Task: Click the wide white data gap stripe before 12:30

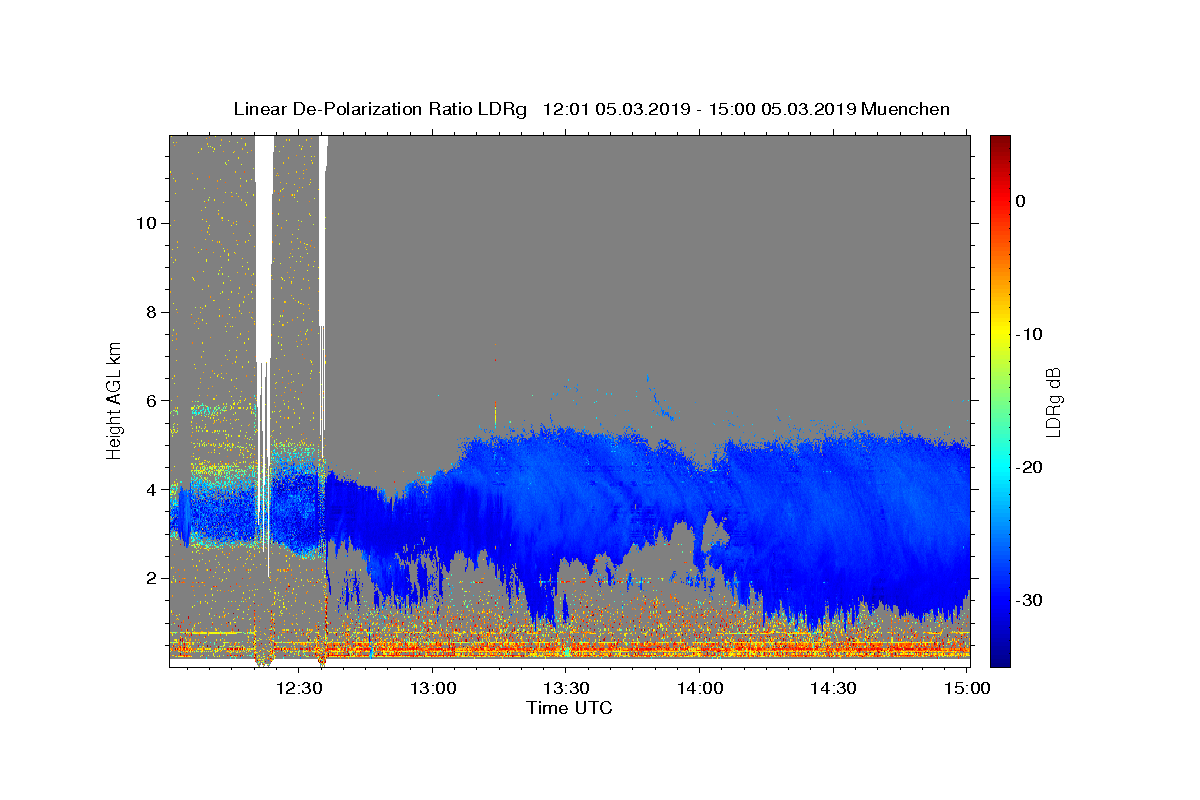Action: tap(264, 248)
